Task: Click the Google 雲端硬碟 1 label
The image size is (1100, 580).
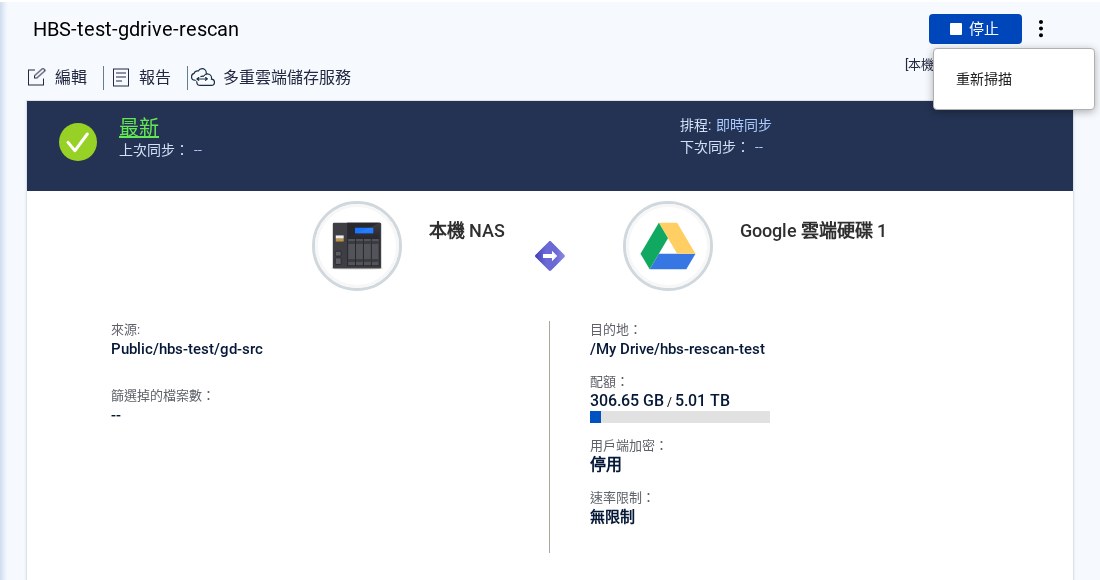Action: (812, 231)
